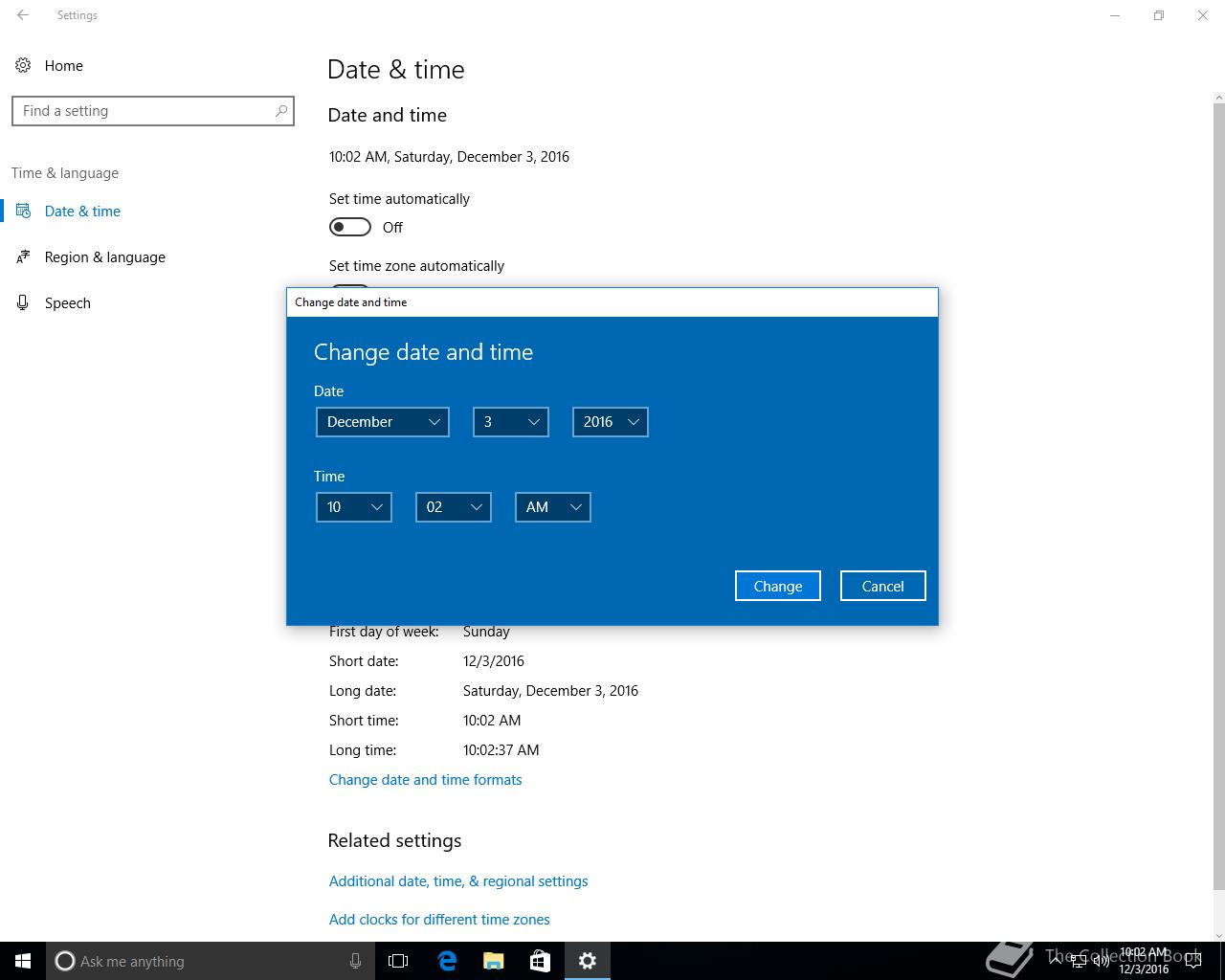Go to the Home settings page
Image resolution: width=1225 pixels, height=980 pixels.
point(64,65)
